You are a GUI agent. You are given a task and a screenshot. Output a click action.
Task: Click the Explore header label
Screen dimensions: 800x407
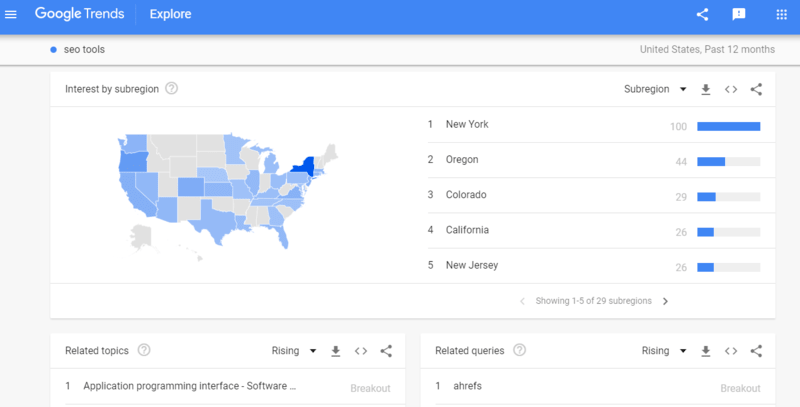coord(170,15)
